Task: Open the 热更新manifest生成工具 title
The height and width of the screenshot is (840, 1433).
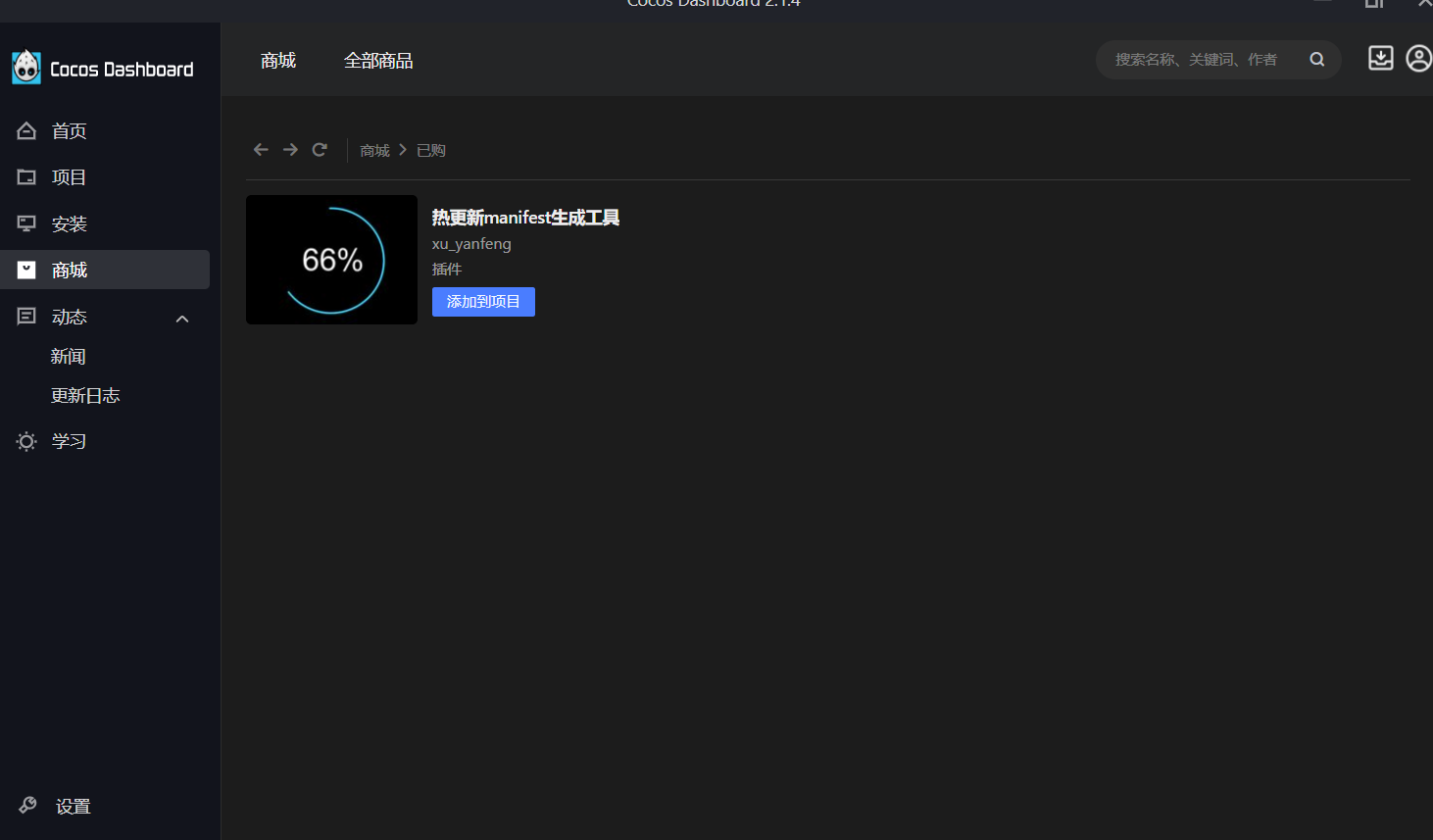Action: pyautogui.click(x=525, y=218)
